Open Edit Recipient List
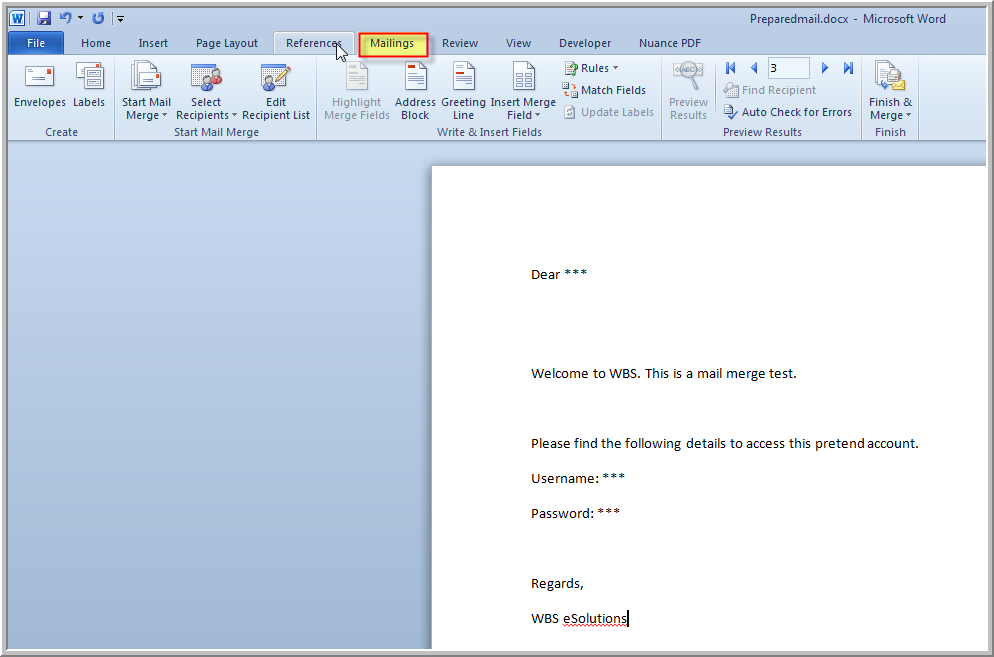Screen dimensions: 994x657 click(276, 90)
